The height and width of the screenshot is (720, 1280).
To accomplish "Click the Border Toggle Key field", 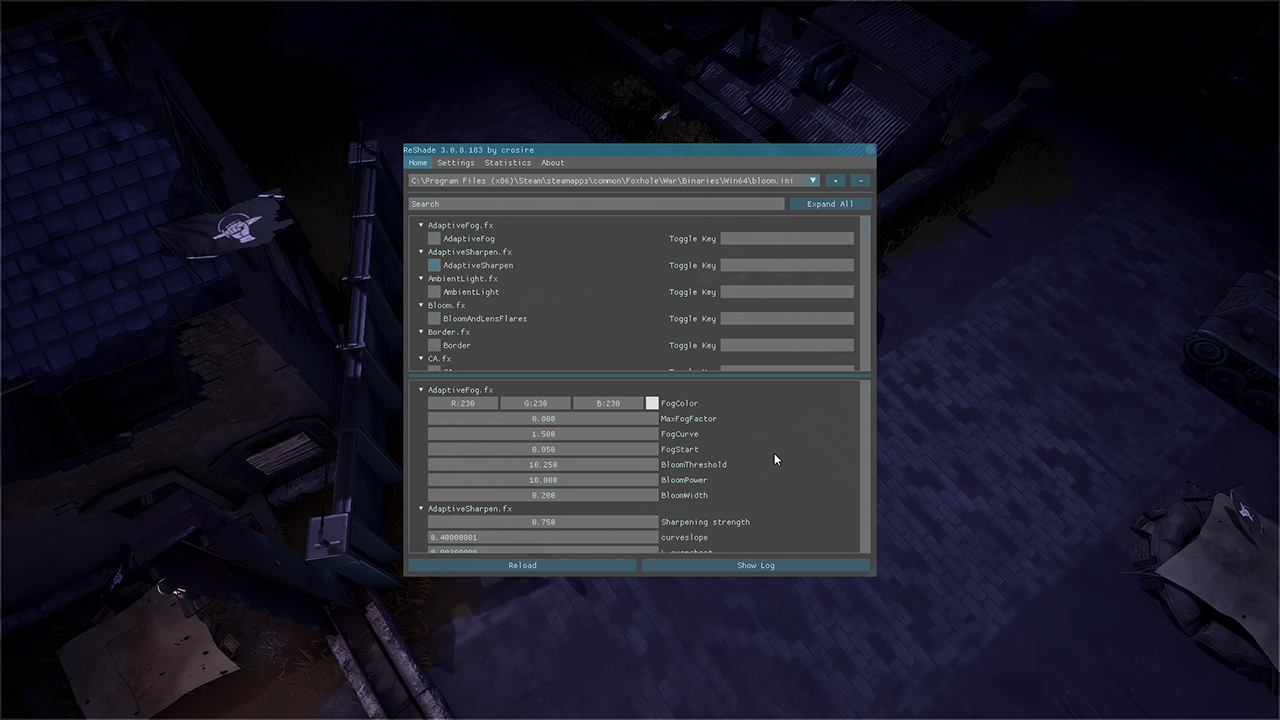I will tap(788, 346).
